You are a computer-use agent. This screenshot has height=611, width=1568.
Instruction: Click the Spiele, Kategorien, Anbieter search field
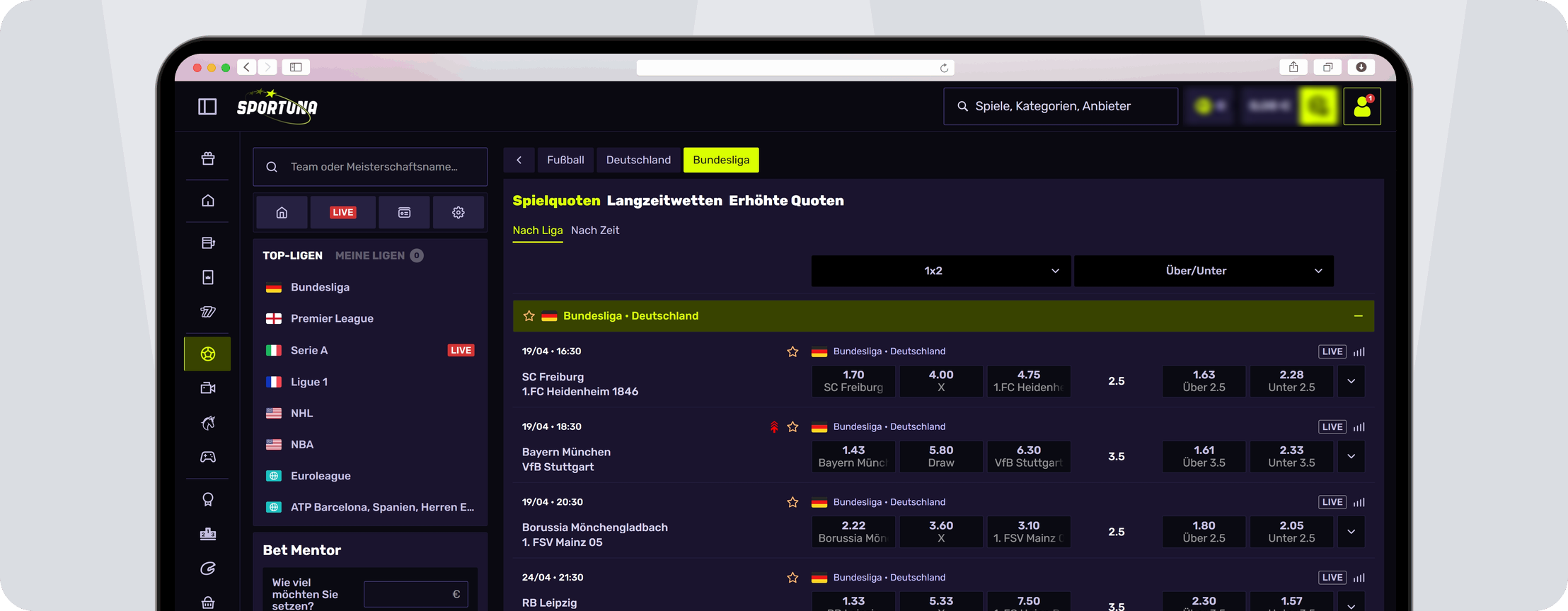[1061, 106]
